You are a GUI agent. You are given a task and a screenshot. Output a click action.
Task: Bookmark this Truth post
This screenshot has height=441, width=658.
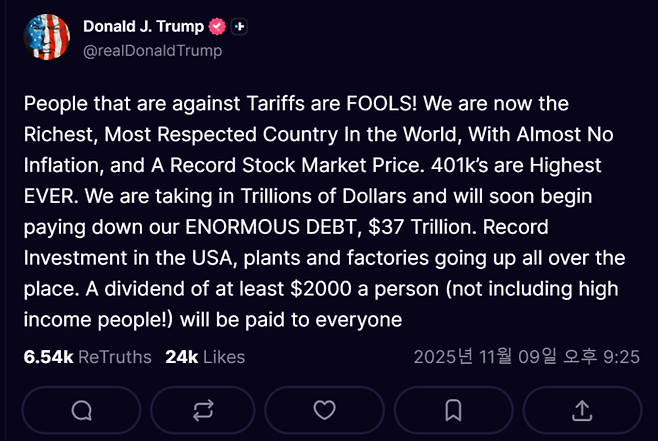click(452, 410)
